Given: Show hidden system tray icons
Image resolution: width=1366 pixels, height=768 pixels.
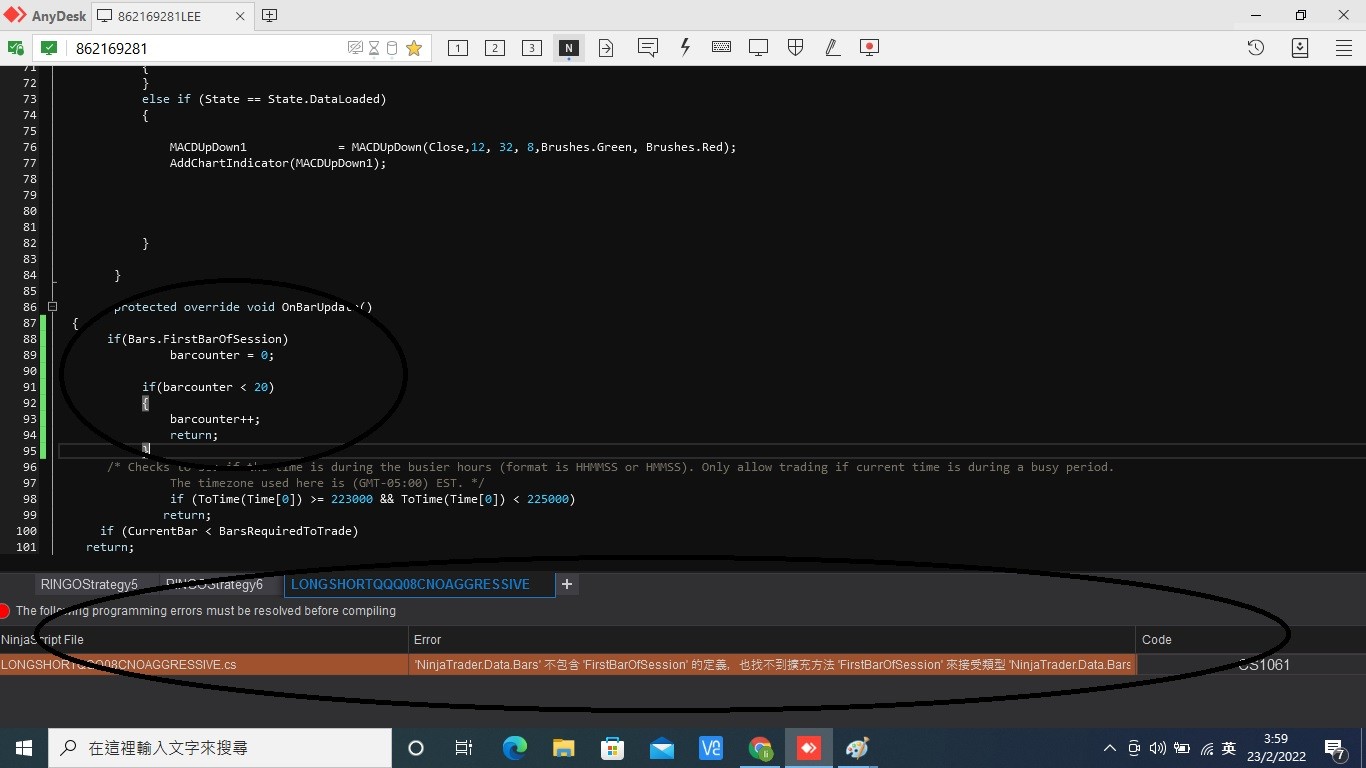Looking at the screenshot, I should (1109, 748).
